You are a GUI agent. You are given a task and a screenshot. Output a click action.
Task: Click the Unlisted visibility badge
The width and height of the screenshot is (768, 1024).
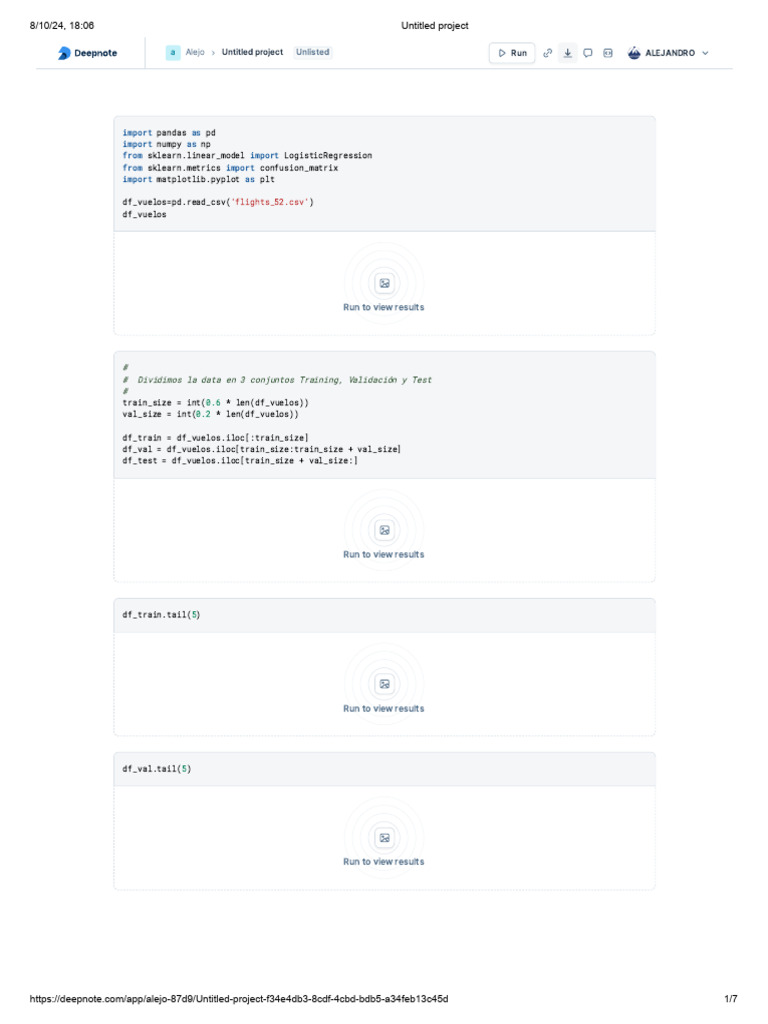[312, 52]
